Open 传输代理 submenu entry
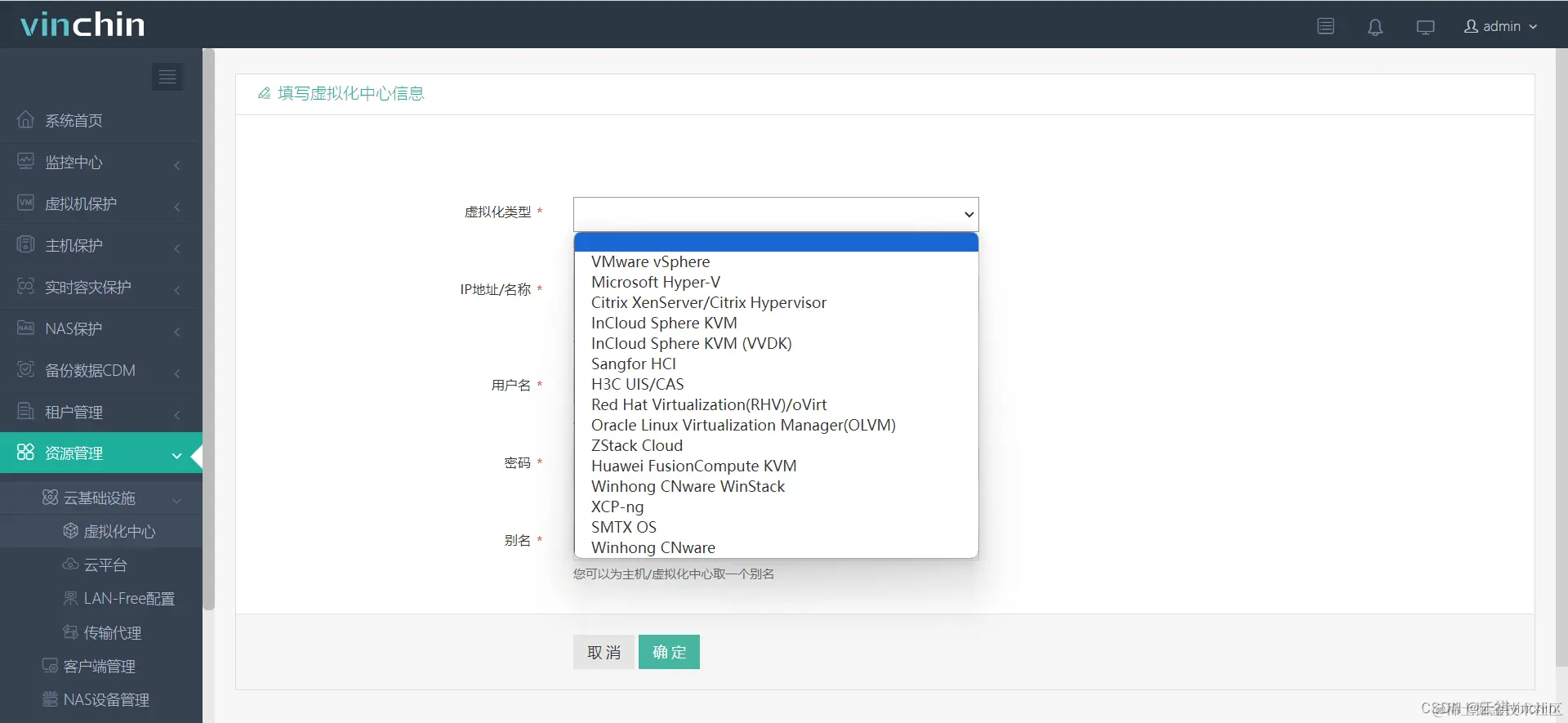Image resolution: width=1568 pixels, height=723 pixels. coord(101,632)
